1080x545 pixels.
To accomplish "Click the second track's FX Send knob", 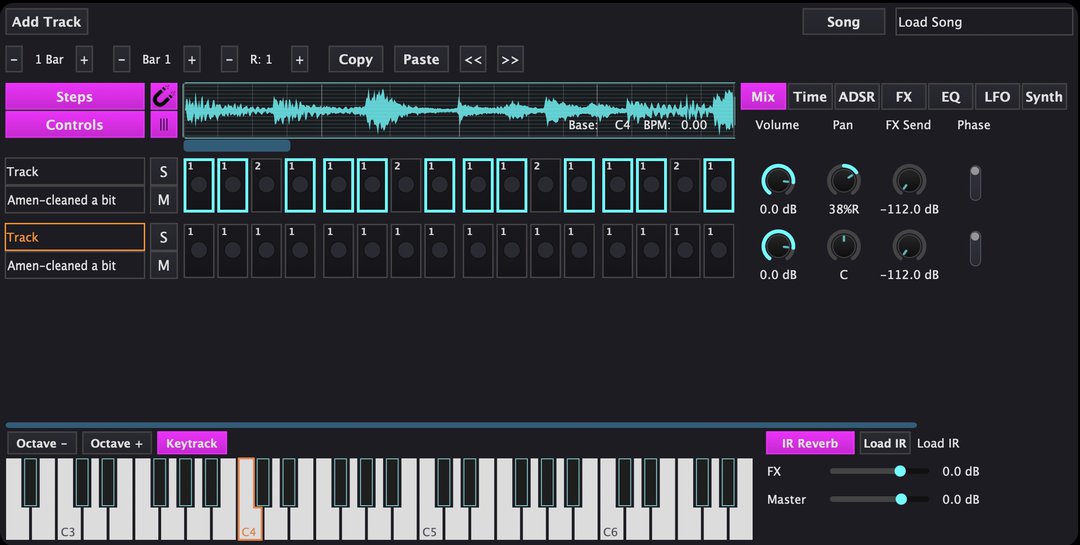I will tap(909, 247).
